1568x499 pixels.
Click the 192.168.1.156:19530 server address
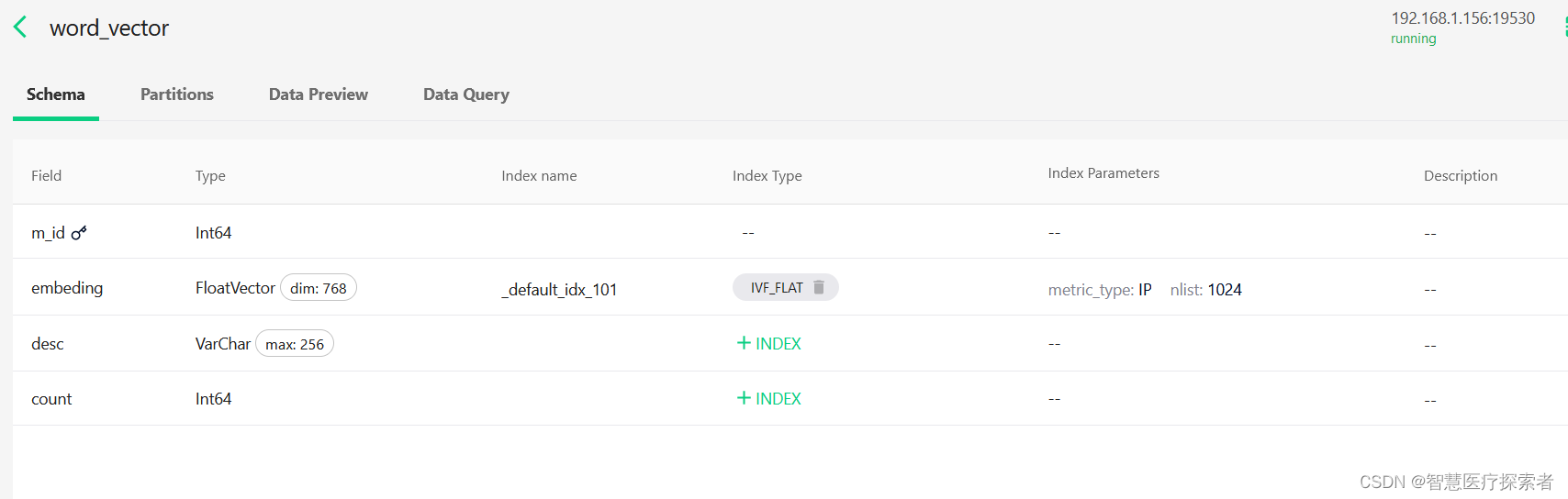pos(1463,18)
